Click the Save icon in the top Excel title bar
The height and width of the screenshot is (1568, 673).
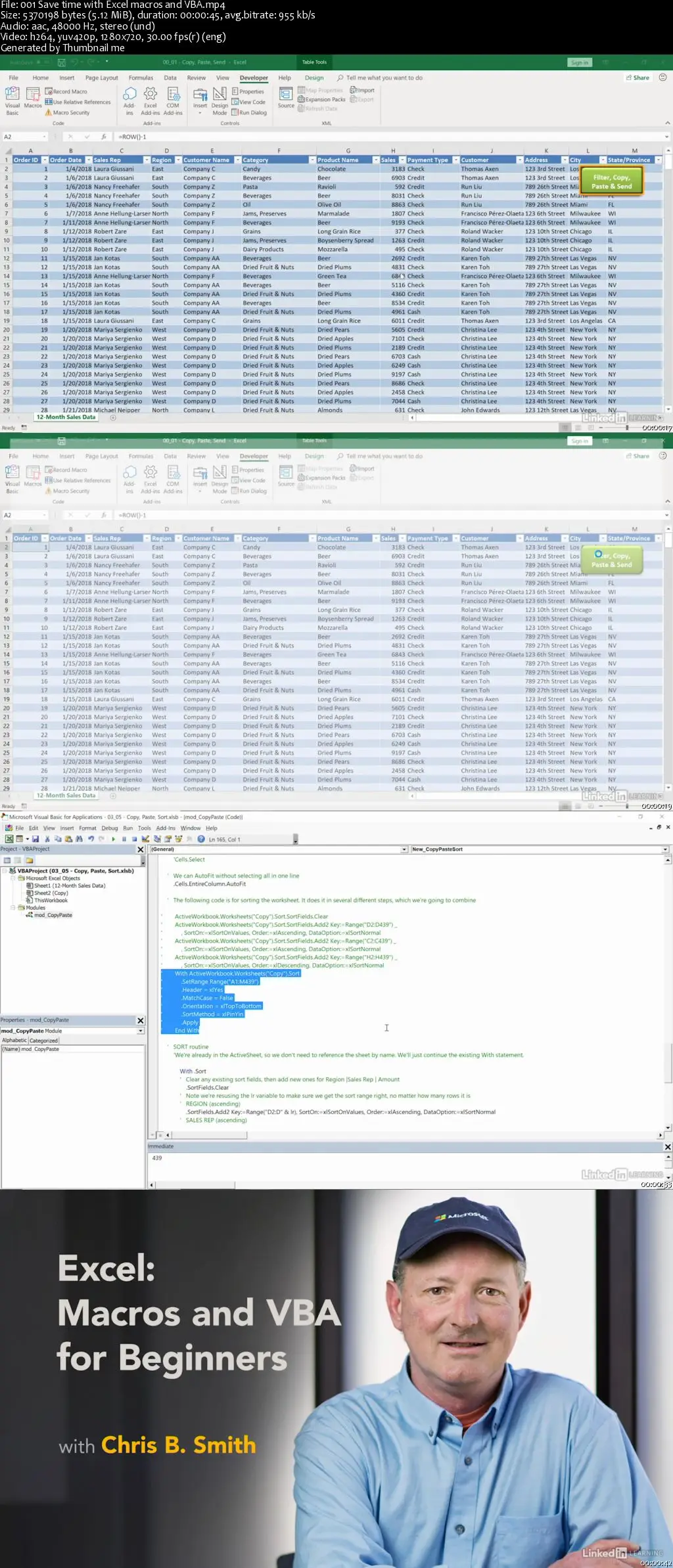tap(61, 62)
